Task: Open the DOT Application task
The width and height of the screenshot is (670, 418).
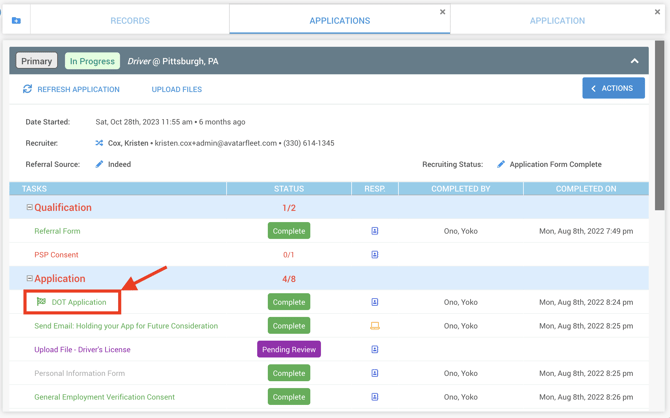Action: (x=79, y=302)
